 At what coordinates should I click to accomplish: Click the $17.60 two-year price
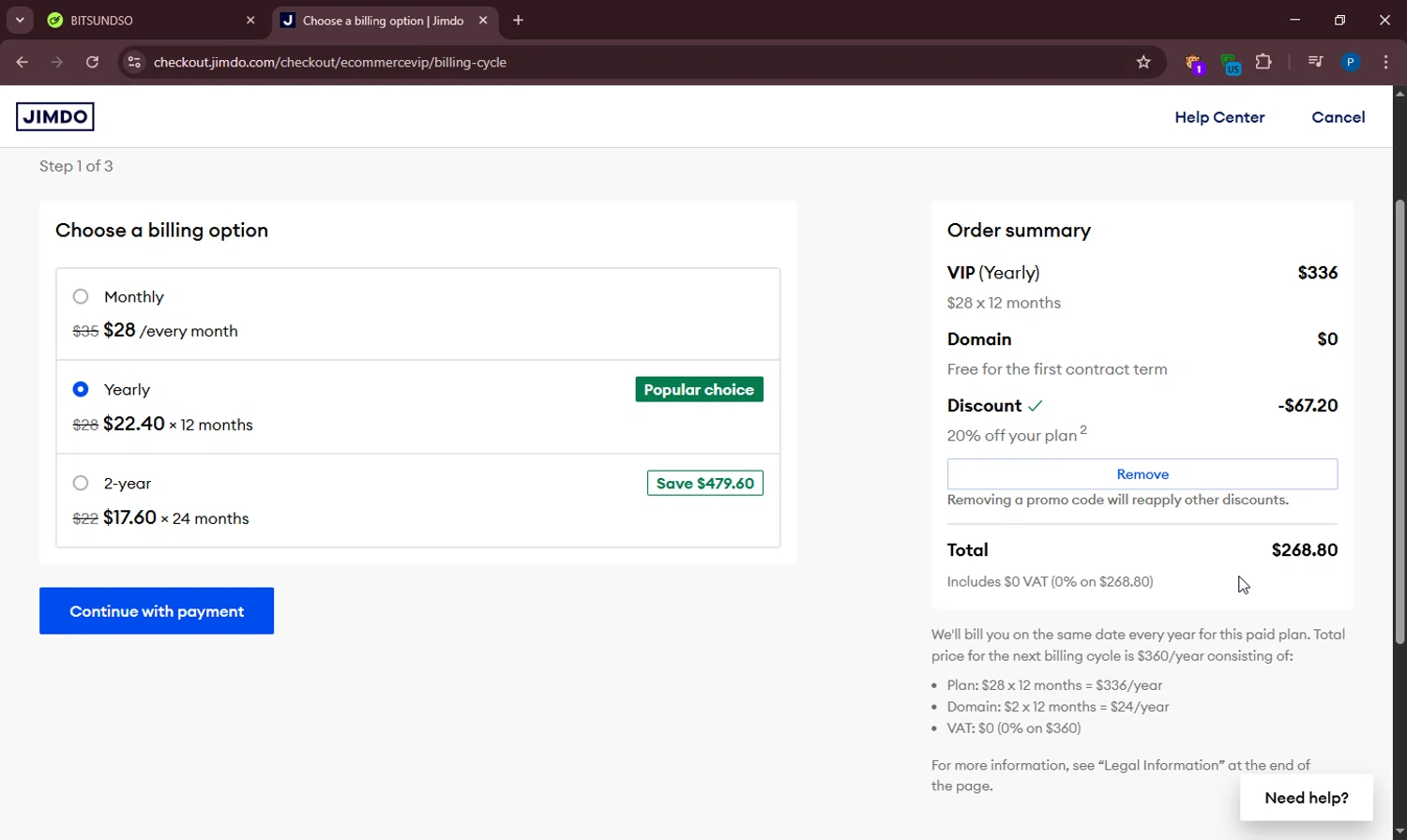point(129,517)
